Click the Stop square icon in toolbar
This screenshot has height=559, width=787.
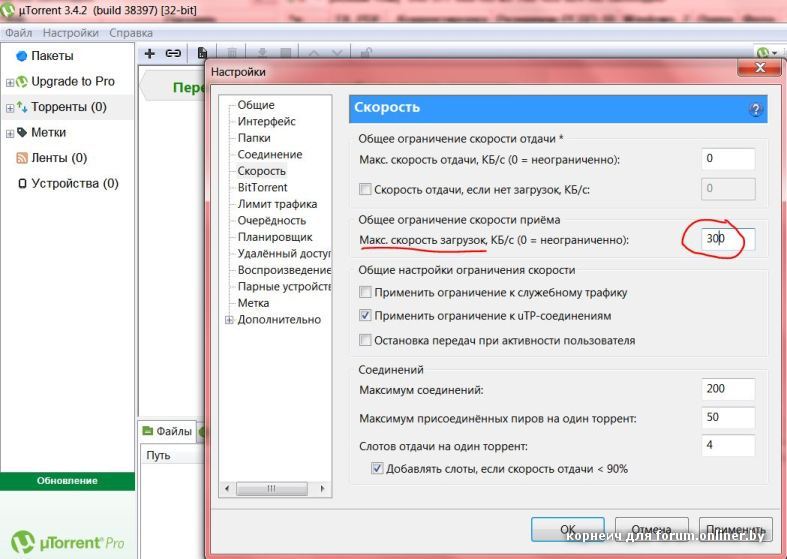tap(286, 53)
